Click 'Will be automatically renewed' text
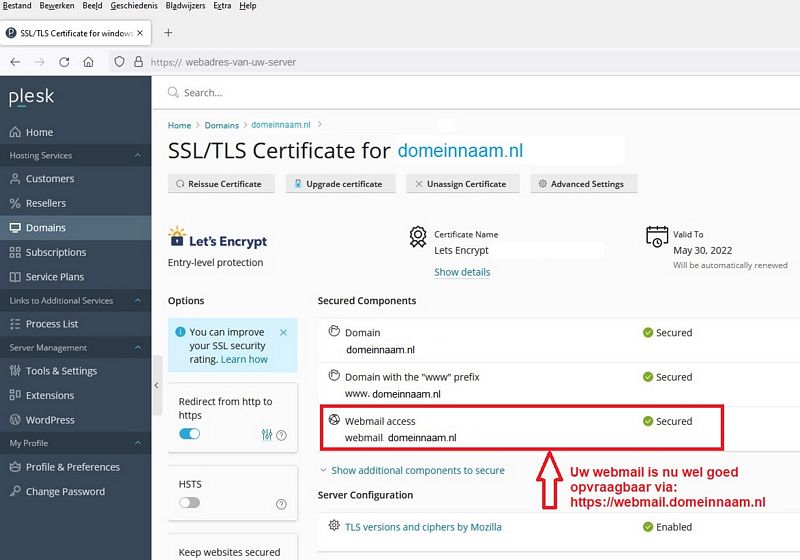Image resolution: width=800 pixels, height=560 pixels. pyautogui.click(x=730, y=265)
